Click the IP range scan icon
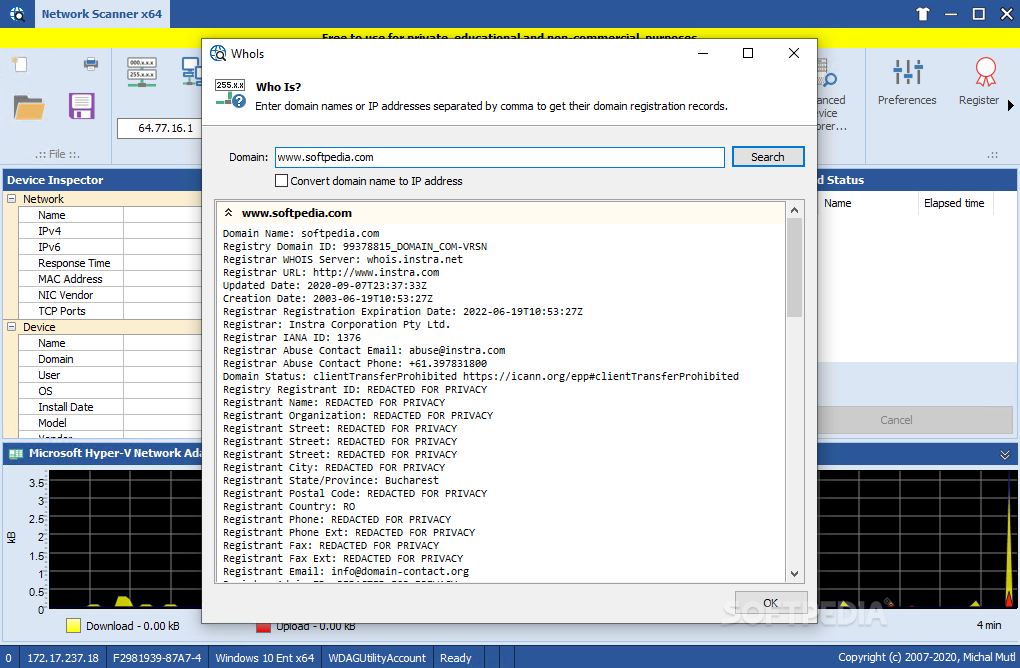The height and width of the screenshot is (668, 1020). click(142, 72)
